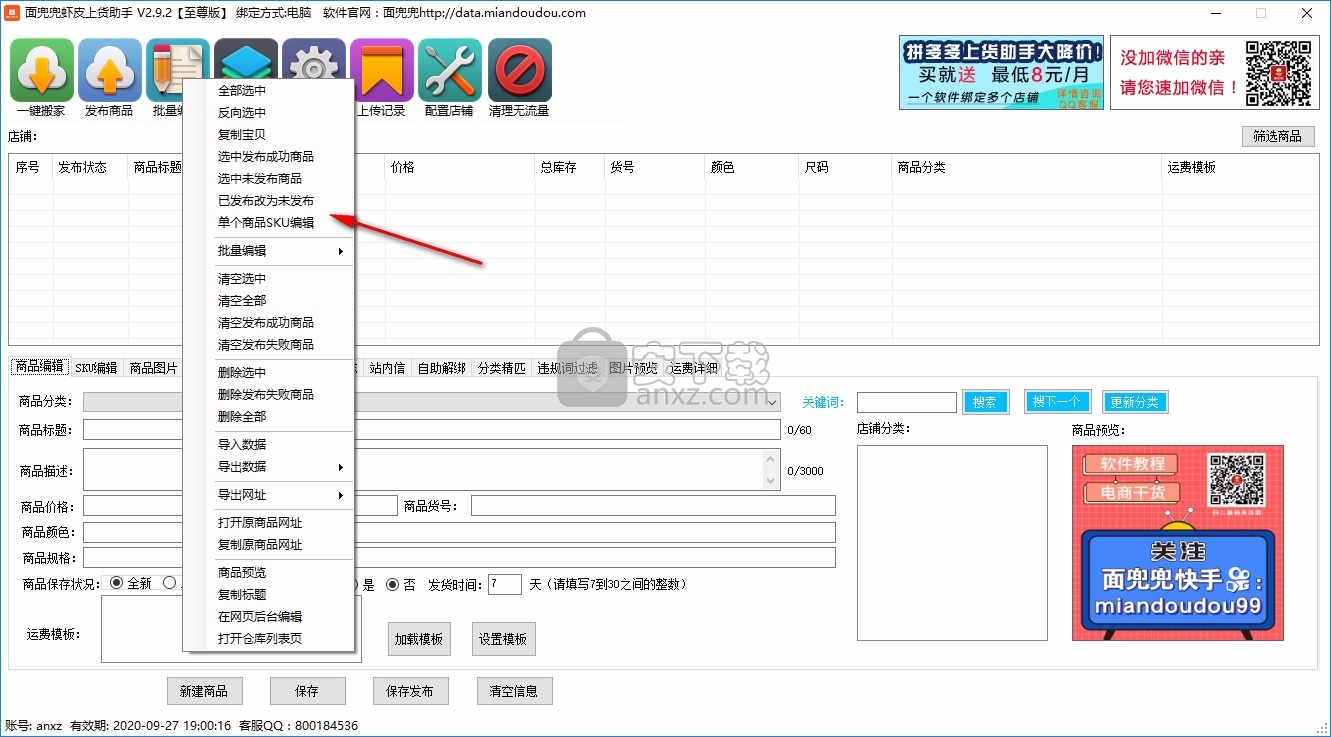The height and width of the screenshot is (737, 1331).
Task: Click the 清空信息 button
Action: pyautogui.click(x=514, y=691)
